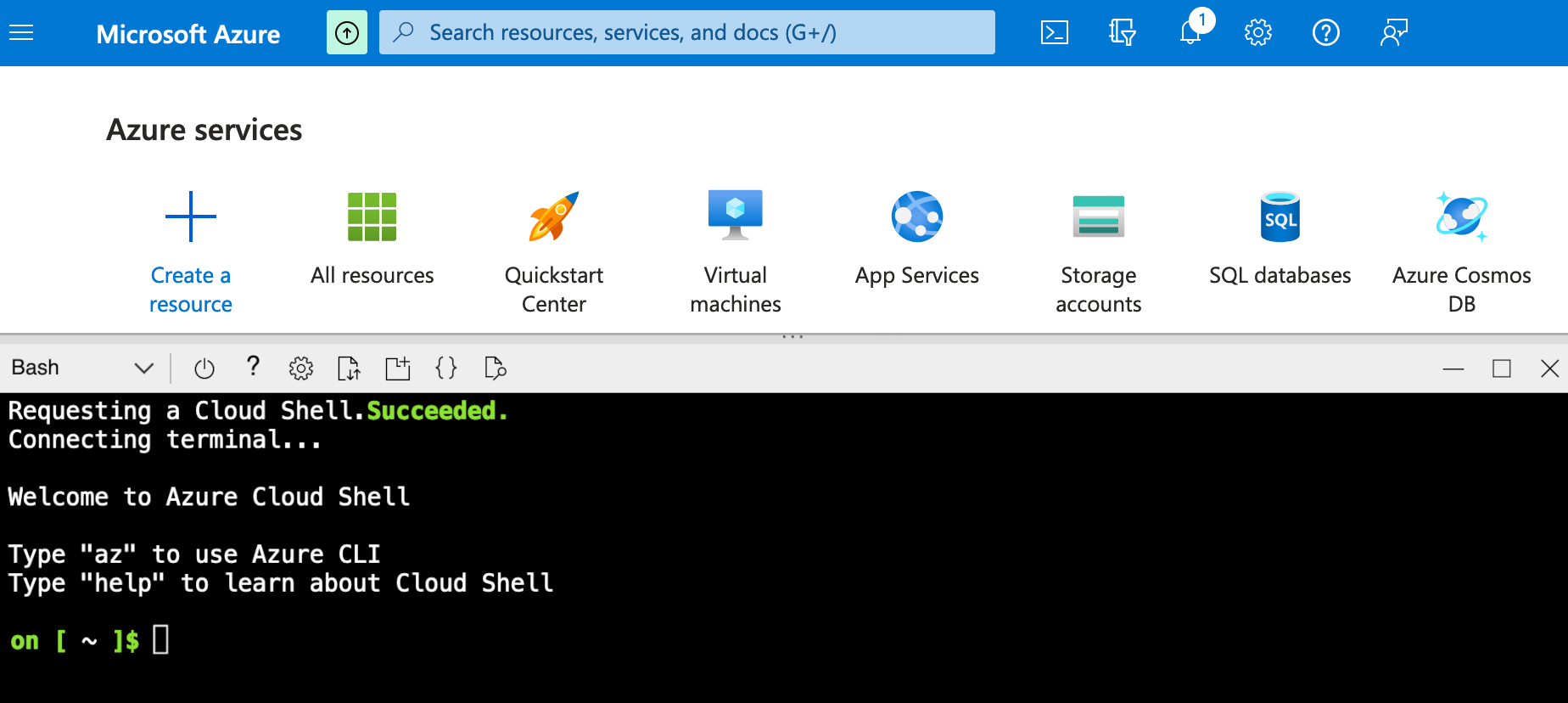
Task: Open SQL databases service
Action: point(1280,238)
